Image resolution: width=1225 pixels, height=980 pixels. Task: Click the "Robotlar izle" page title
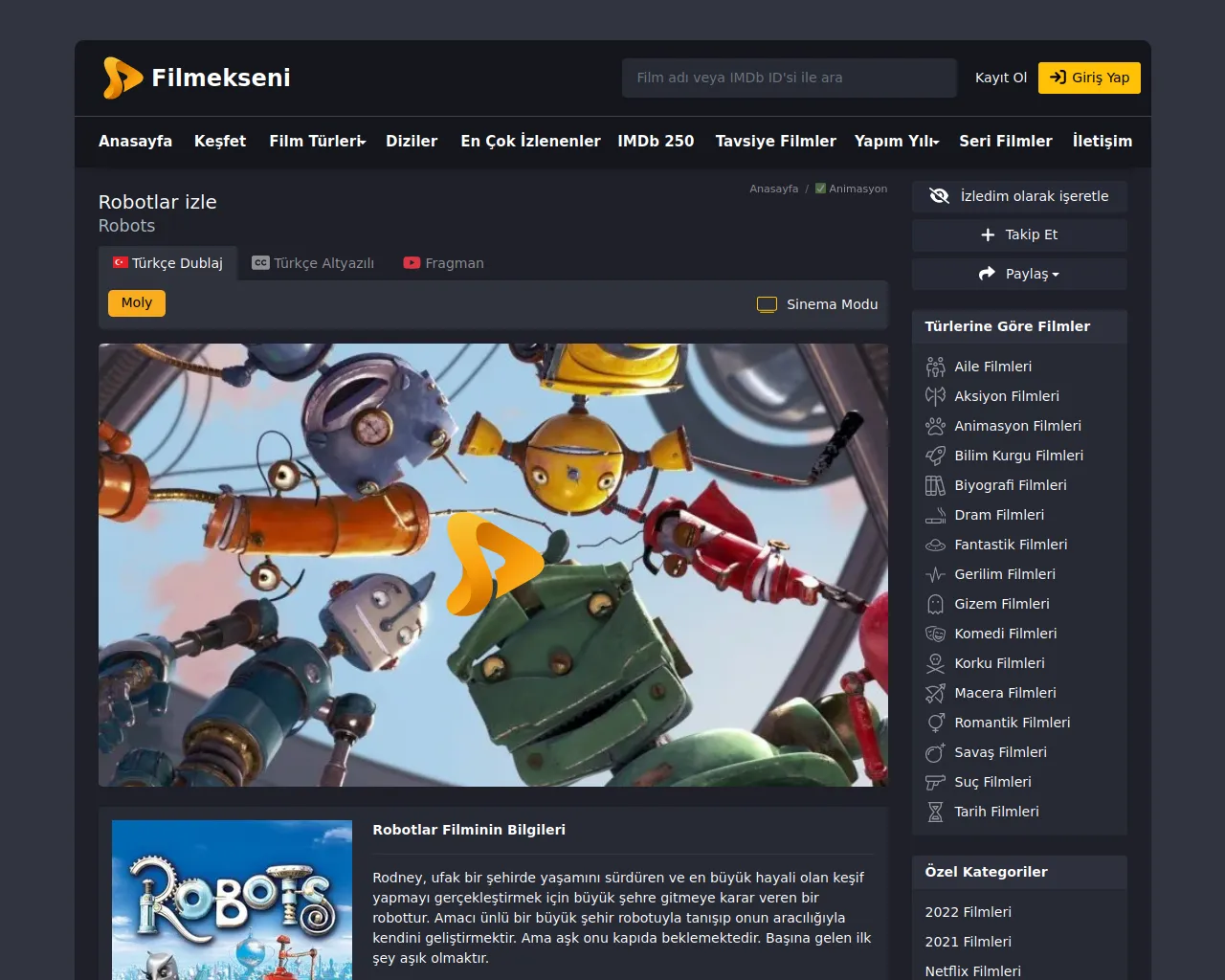click(x=158, y=202)
